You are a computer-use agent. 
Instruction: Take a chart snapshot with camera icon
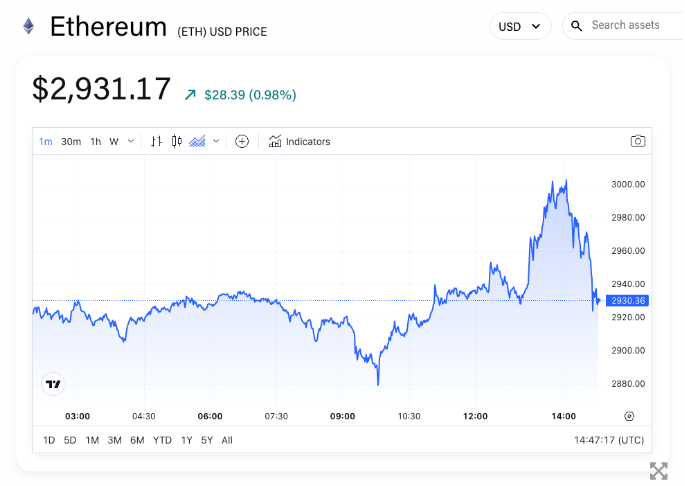coord(638,141)
